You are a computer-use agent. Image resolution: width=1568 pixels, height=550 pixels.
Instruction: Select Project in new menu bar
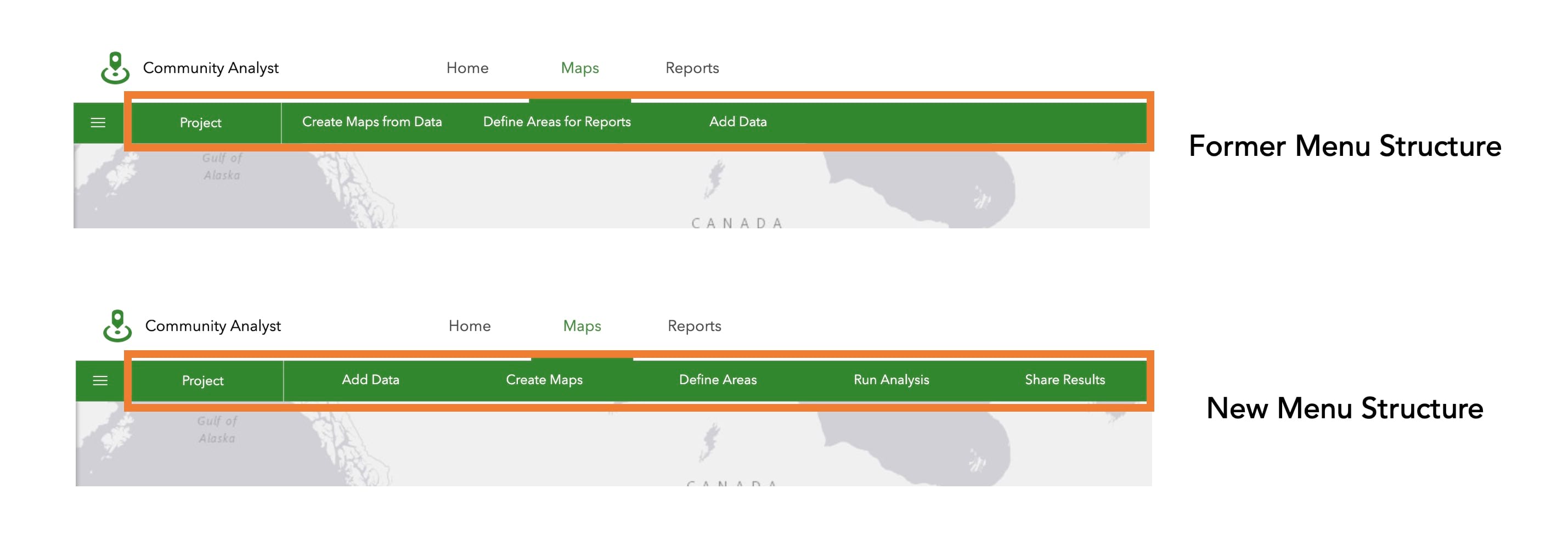pos(202,381)
